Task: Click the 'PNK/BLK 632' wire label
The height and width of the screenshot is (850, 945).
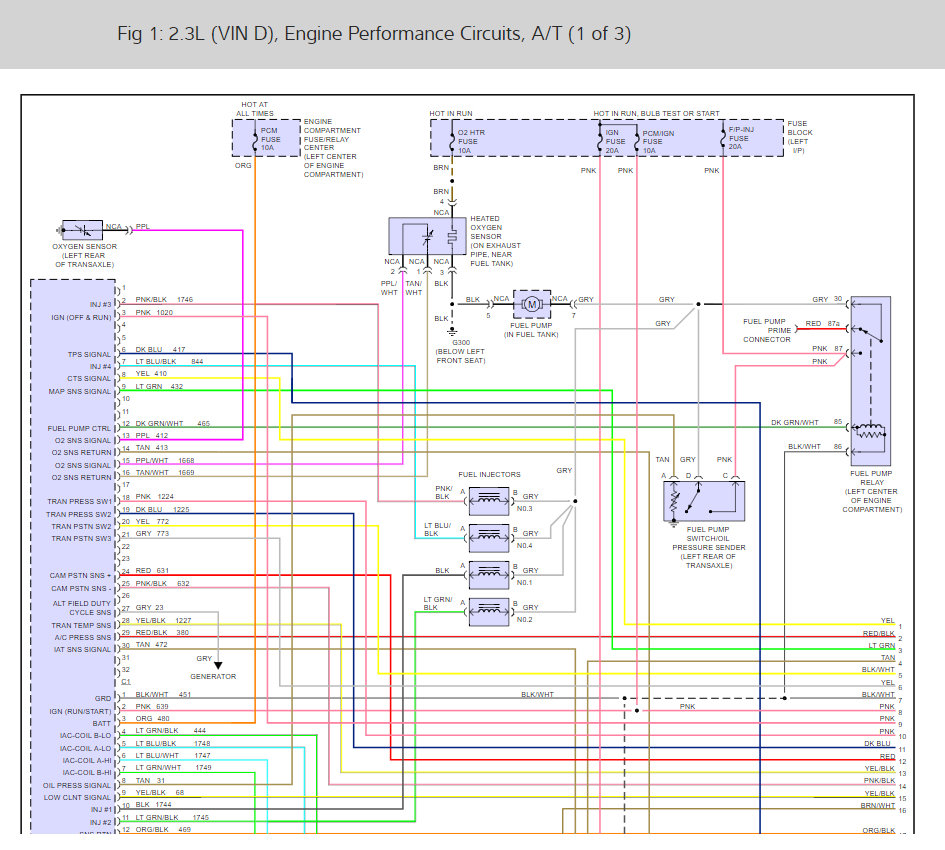Action: pos(162,584)
